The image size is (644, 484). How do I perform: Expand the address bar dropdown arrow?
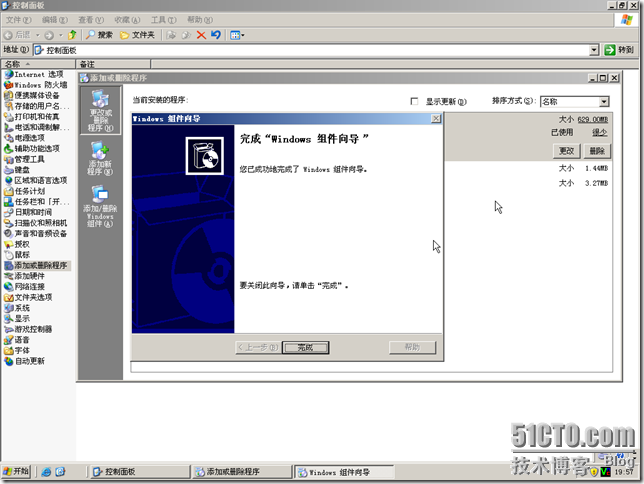[x=594, y=50]
